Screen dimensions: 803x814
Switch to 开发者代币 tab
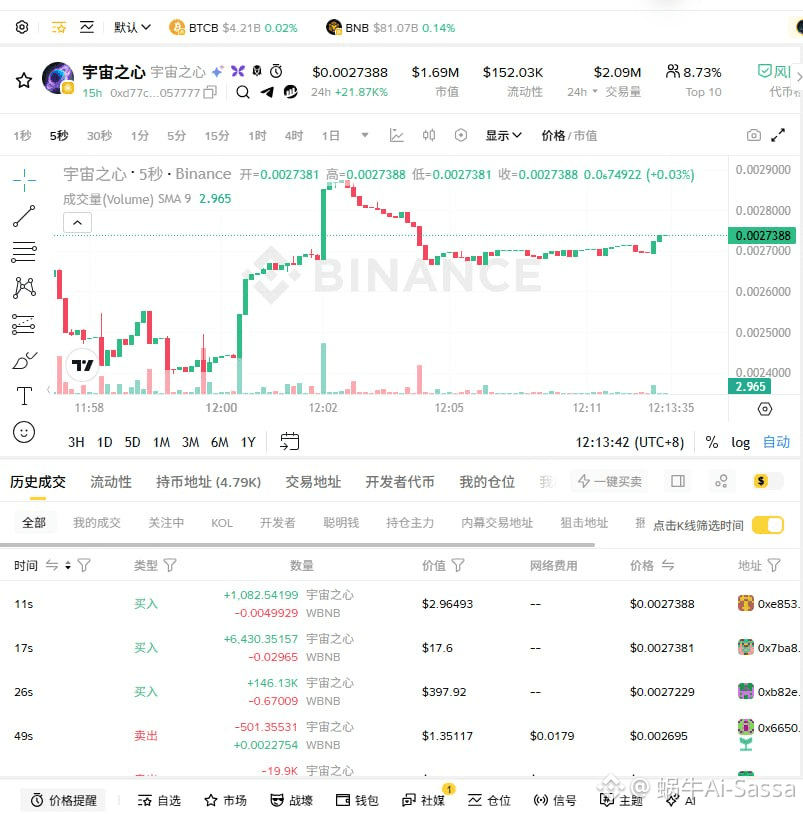click(400, 482)
